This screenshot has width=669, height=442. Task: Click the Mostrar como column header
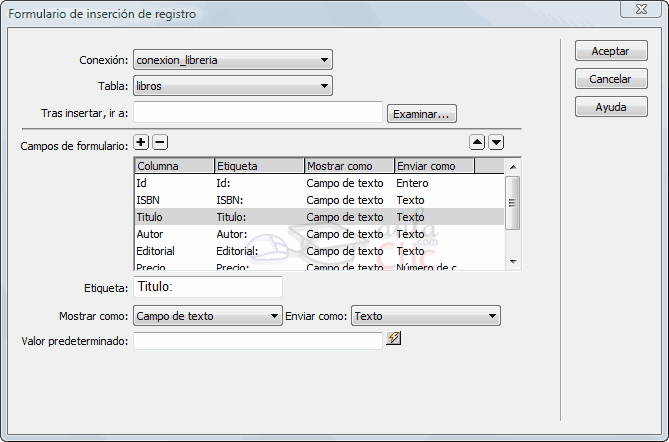(x=349, y=166)
